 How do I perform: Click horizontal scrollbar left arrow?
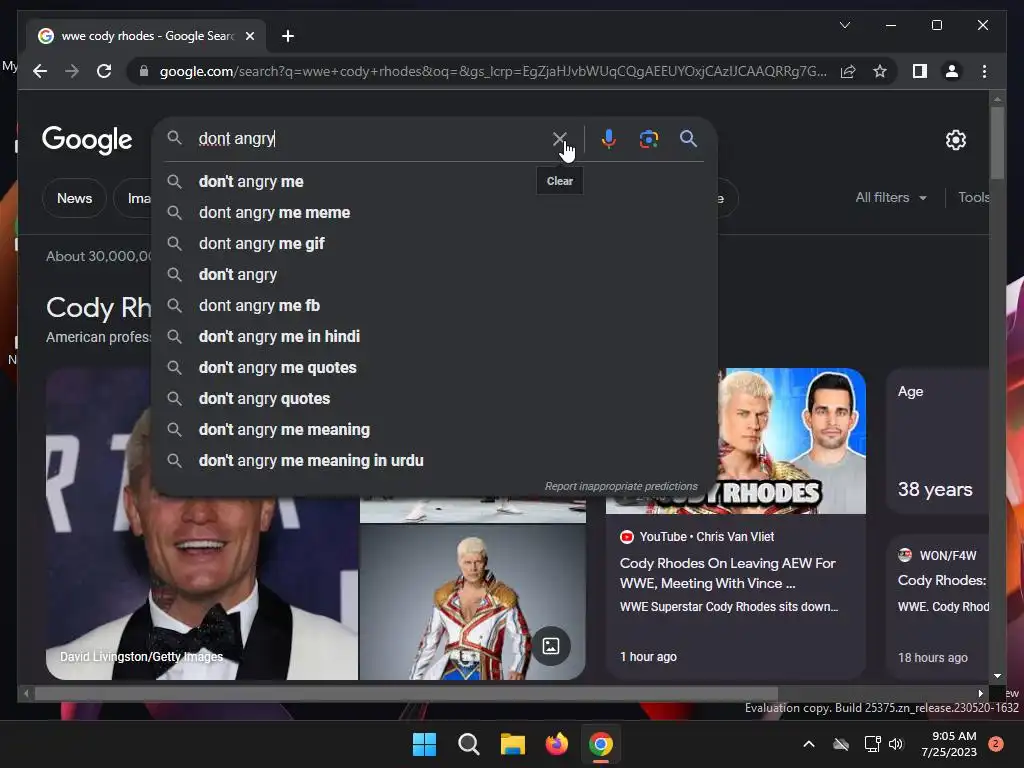tap(26, 693)
